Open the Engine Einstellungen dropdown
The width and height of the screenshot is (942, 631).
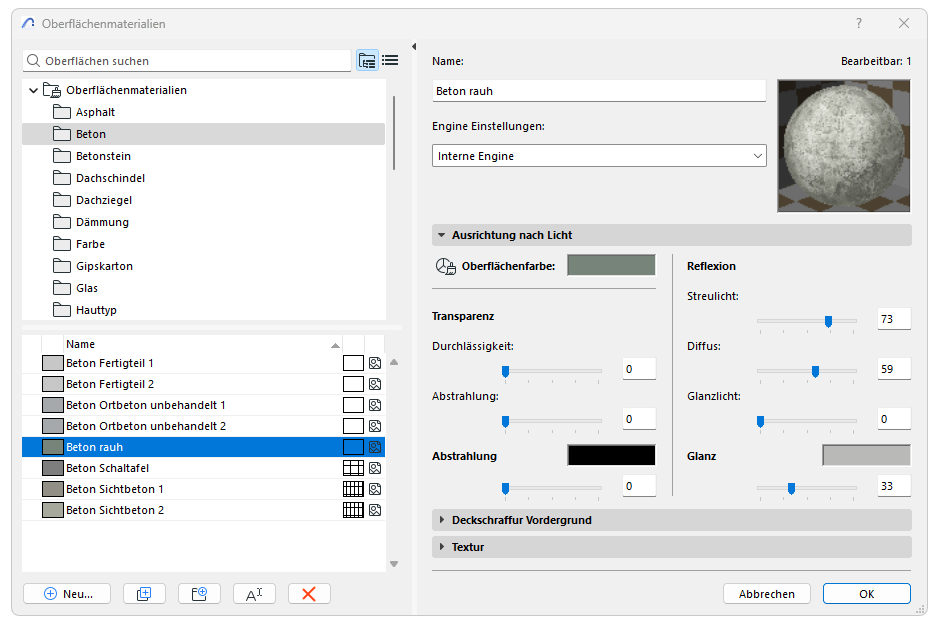pos(599,156)
